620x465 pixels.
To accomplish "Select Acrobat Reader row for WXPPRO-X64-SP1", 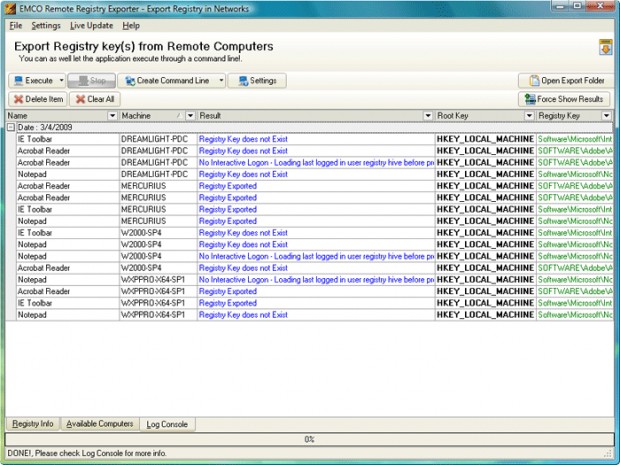I will click(315, 291).
